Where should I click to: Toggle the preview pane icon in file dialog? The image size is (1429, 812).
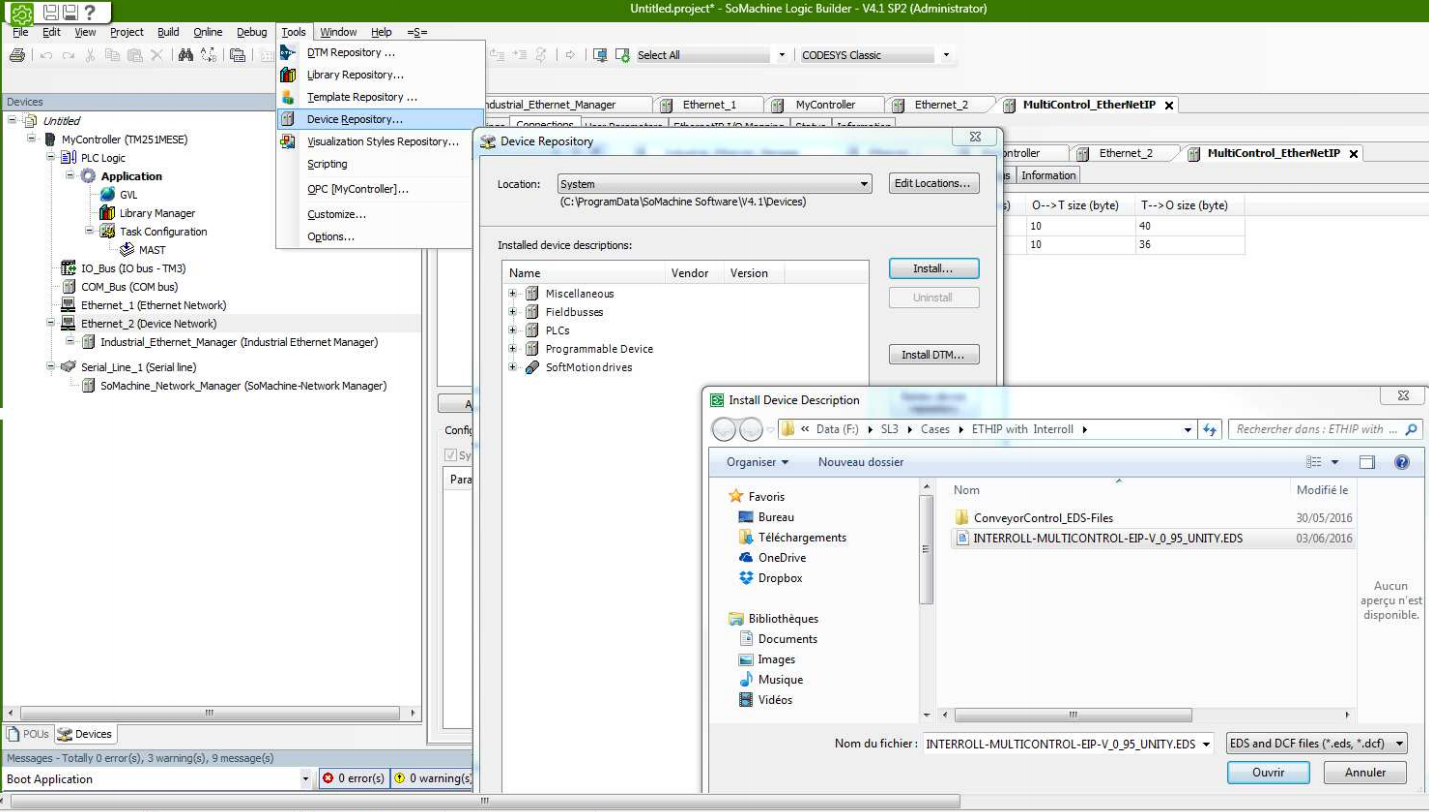(1367, 462)
